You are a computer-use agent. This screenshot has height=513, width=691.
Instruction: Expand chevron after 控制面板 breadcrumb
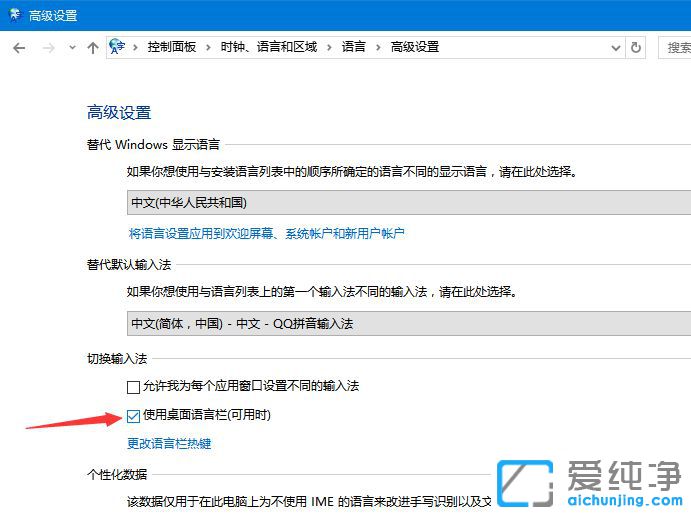[208, 47]
